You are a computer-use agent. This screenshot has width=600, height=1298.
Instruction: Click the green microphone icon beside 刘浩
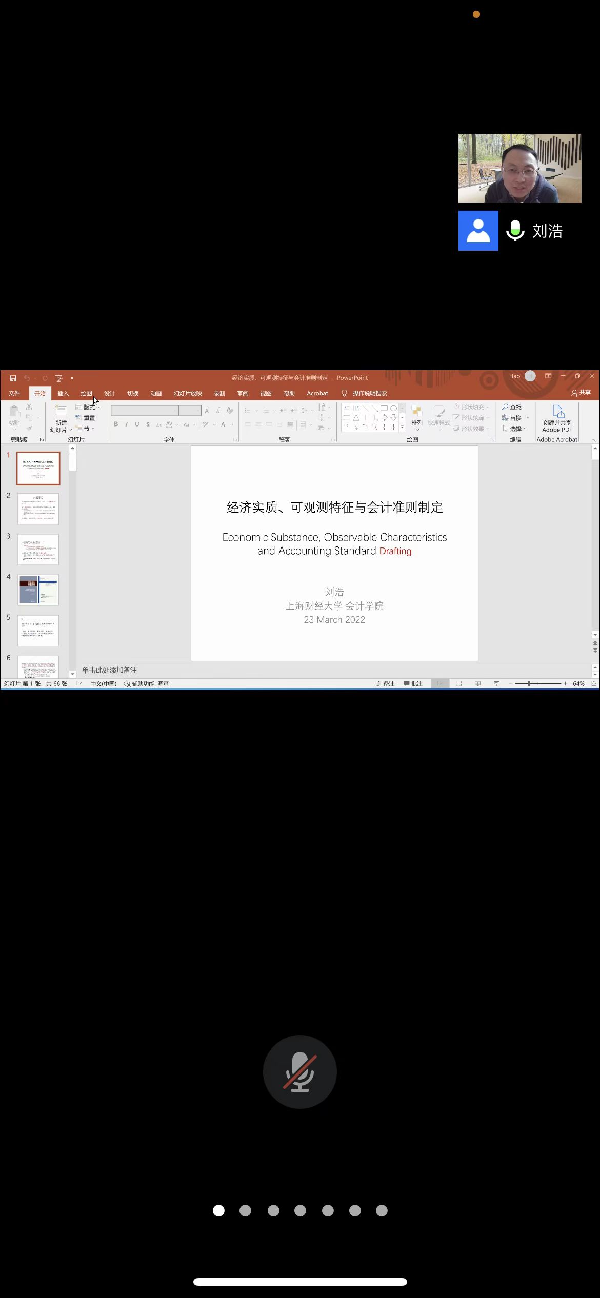(516, 231)
